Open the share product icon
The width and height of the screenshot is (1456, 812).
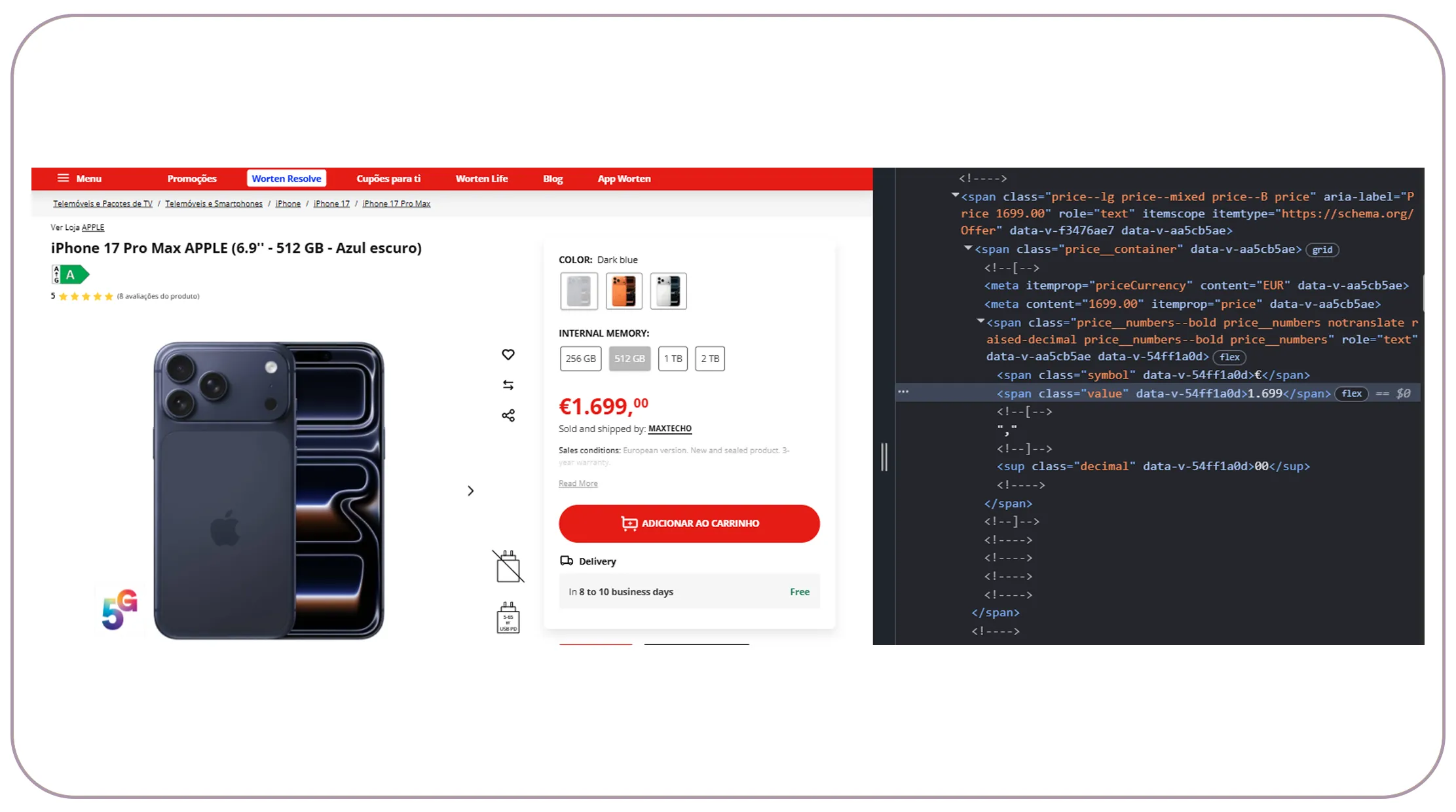coord(508,415)
